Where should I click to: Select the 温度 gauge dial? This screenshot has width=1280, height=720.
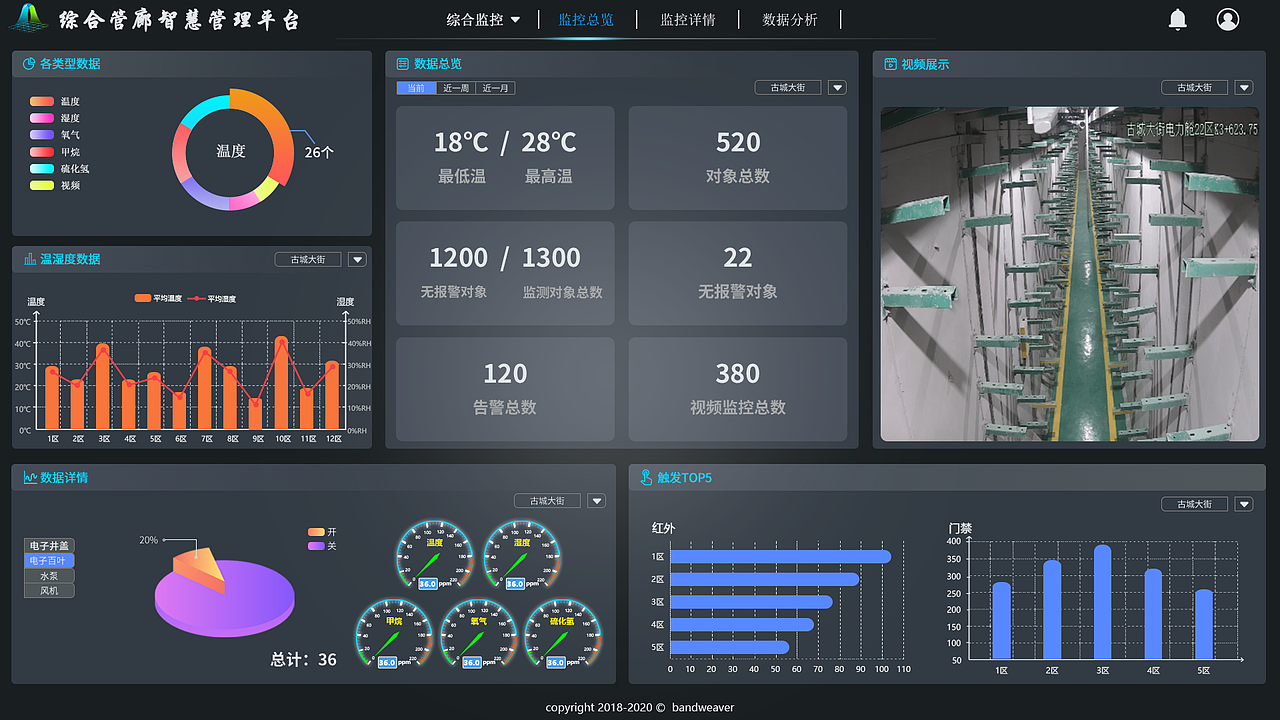pos(434,555)
